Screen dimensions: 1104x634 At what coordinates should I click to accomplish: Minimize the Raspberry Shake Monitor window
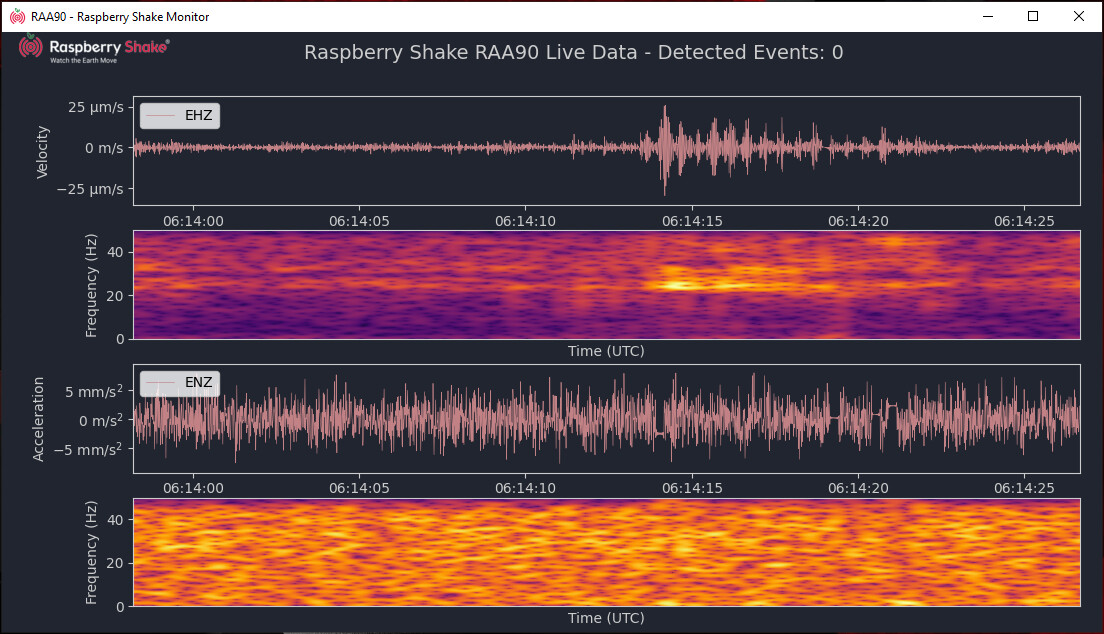988,16
